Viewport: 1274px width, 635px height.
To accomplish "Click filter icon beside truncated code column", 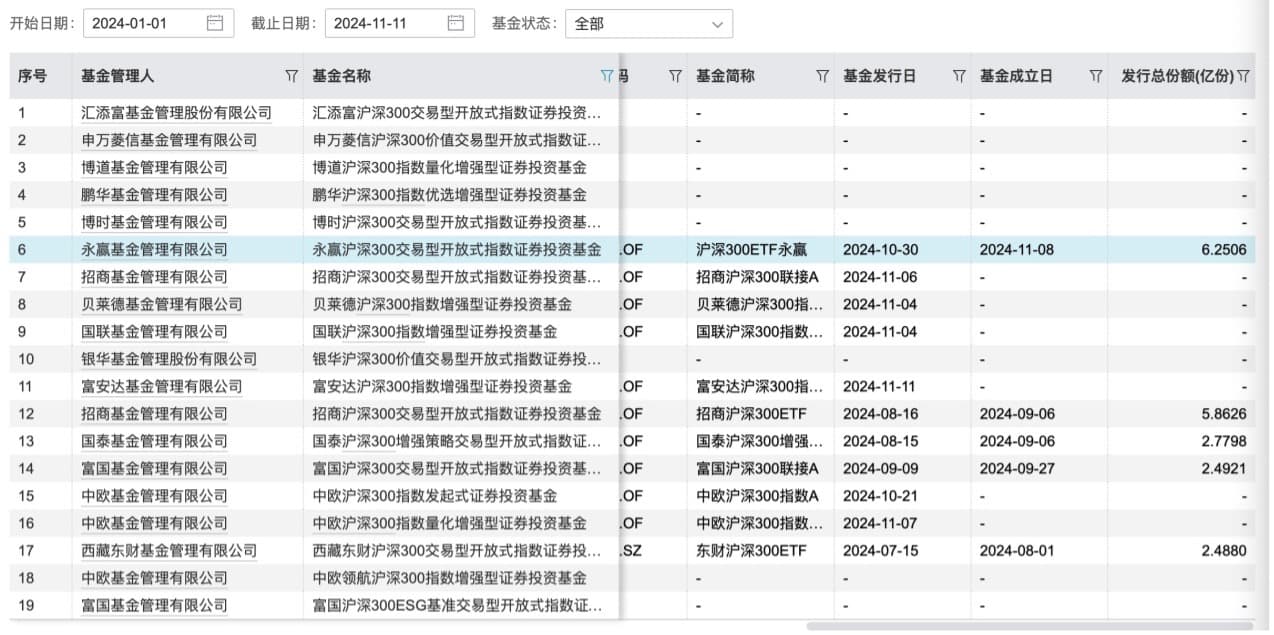I will point(675,76).
